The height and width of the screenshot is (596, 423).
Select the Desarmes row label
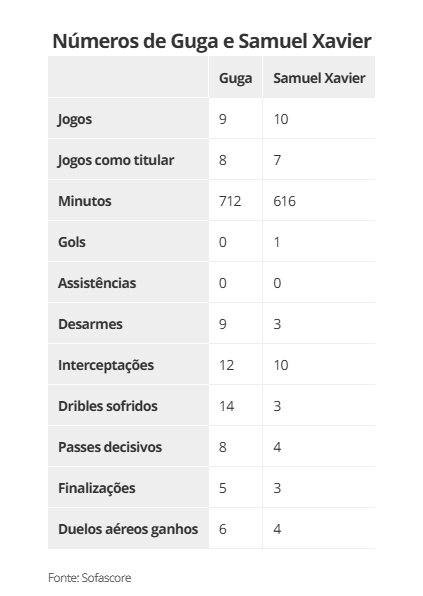coord(90,324)
